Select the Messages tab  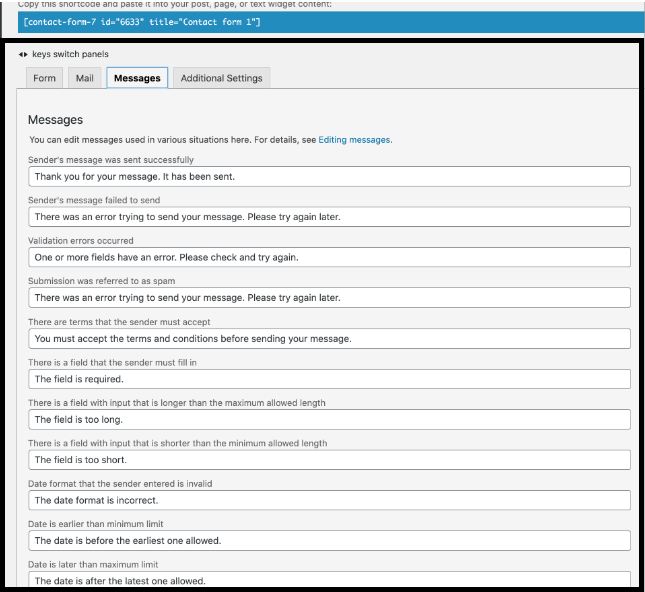coord(137,78)
